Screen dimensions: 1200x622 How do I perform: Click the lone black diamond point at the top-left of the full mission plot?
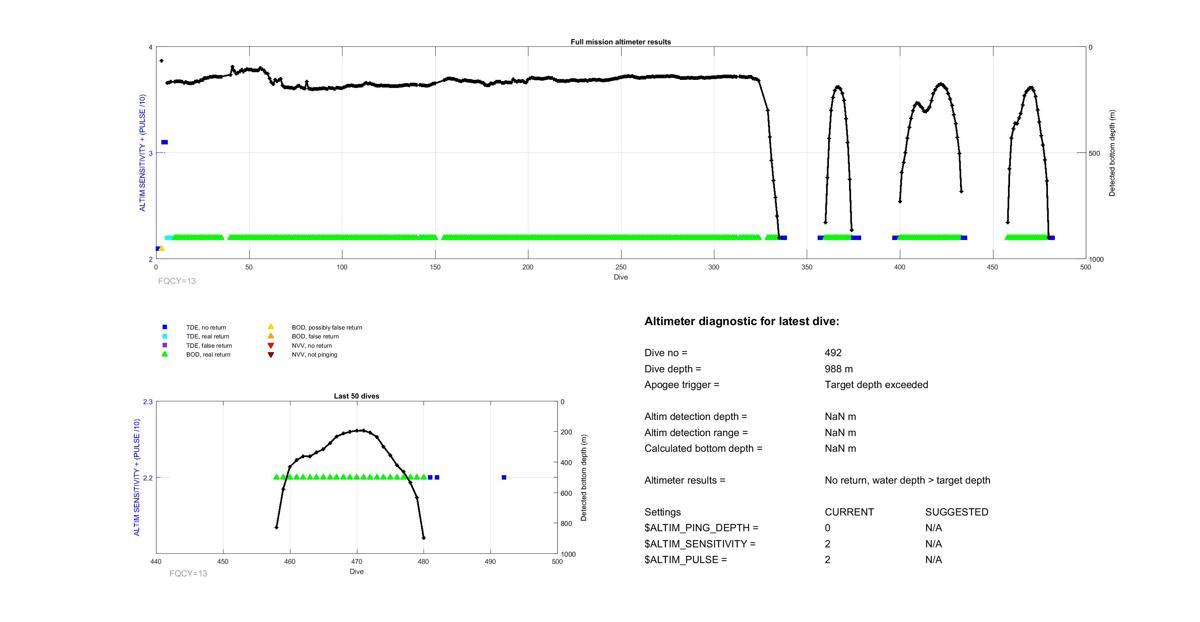(x=161, y=61)
